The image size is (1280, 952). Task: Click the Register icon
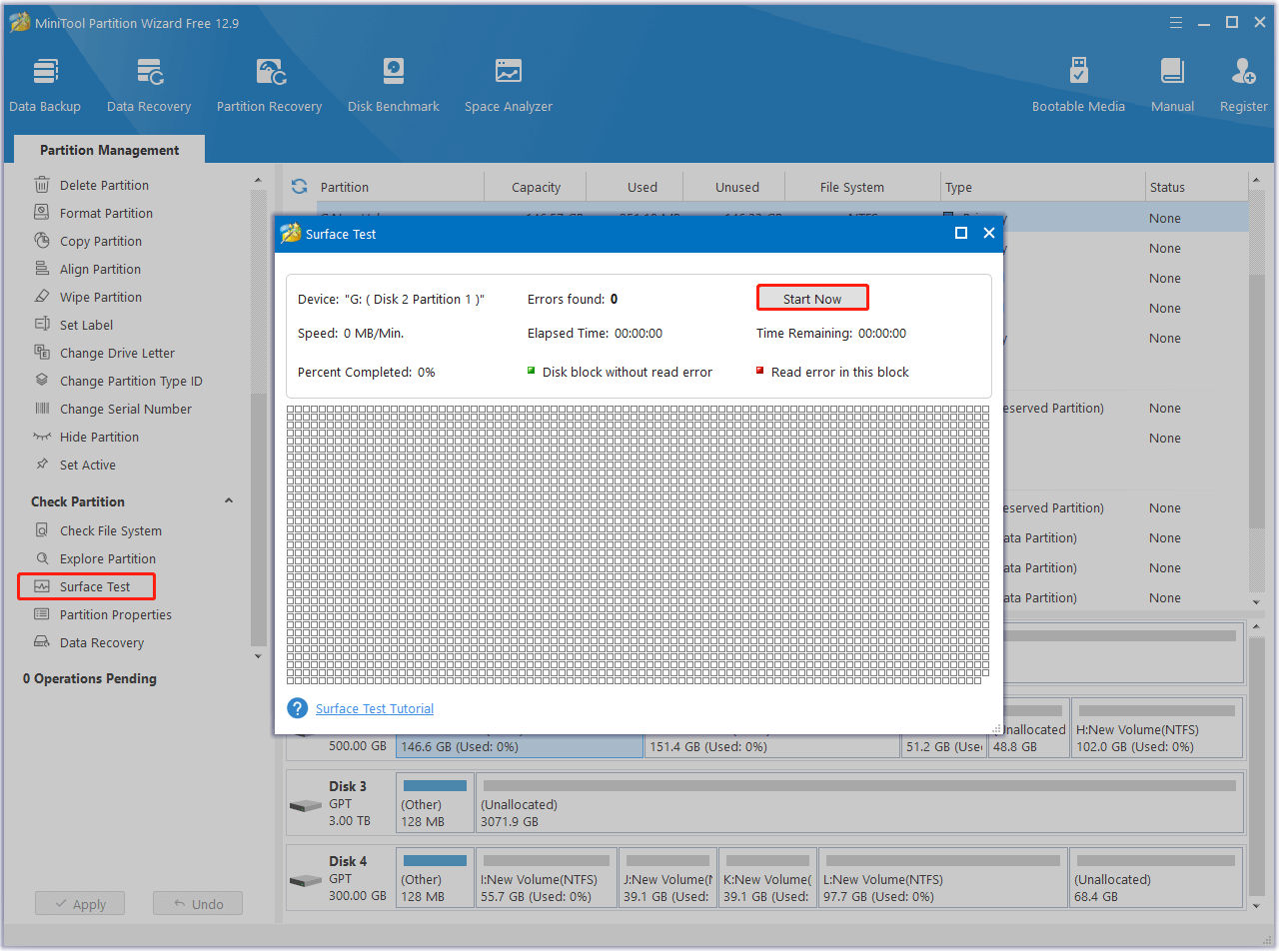click(x=1243, y=72)
